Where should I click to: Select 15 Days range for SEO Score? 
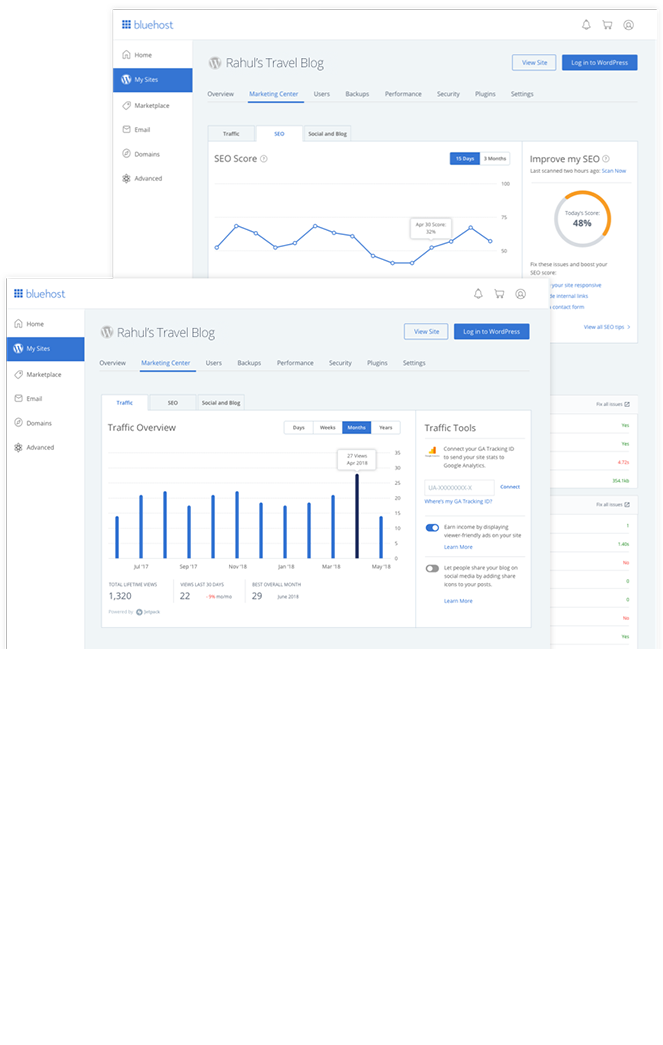465,159
